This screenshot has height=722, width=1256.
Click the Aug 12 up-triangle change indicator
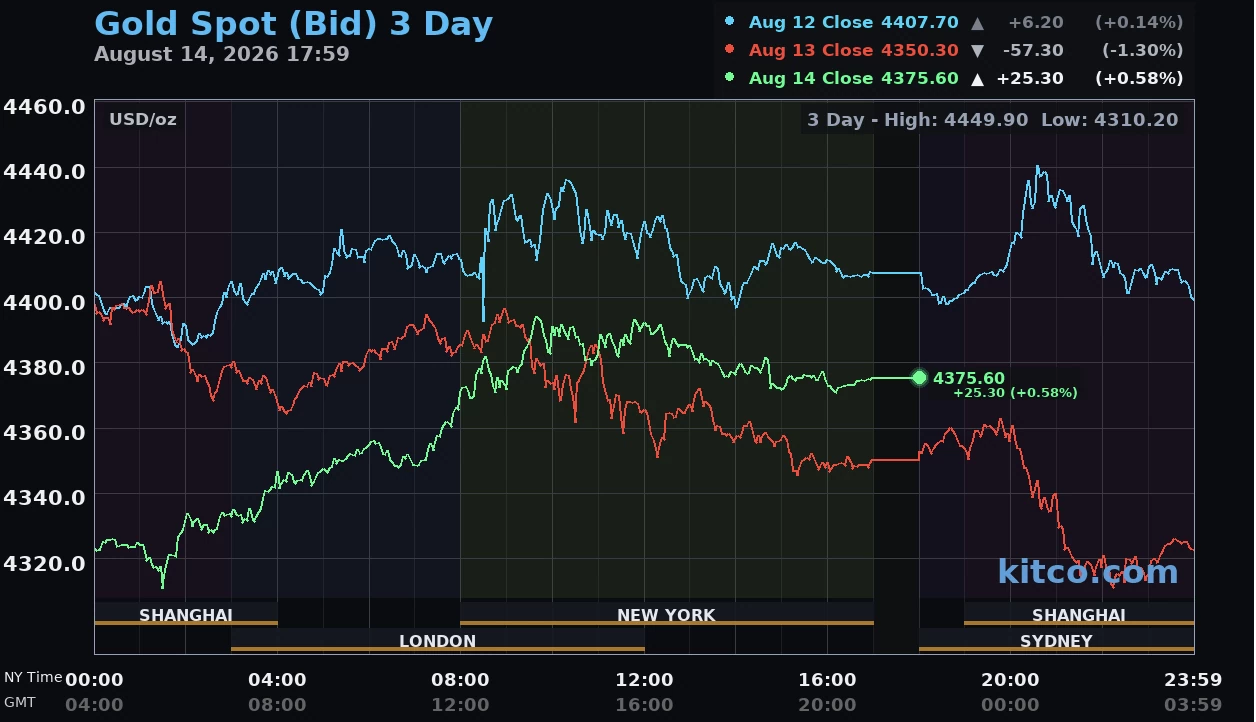pyautogui.click(x=978, y=22)
